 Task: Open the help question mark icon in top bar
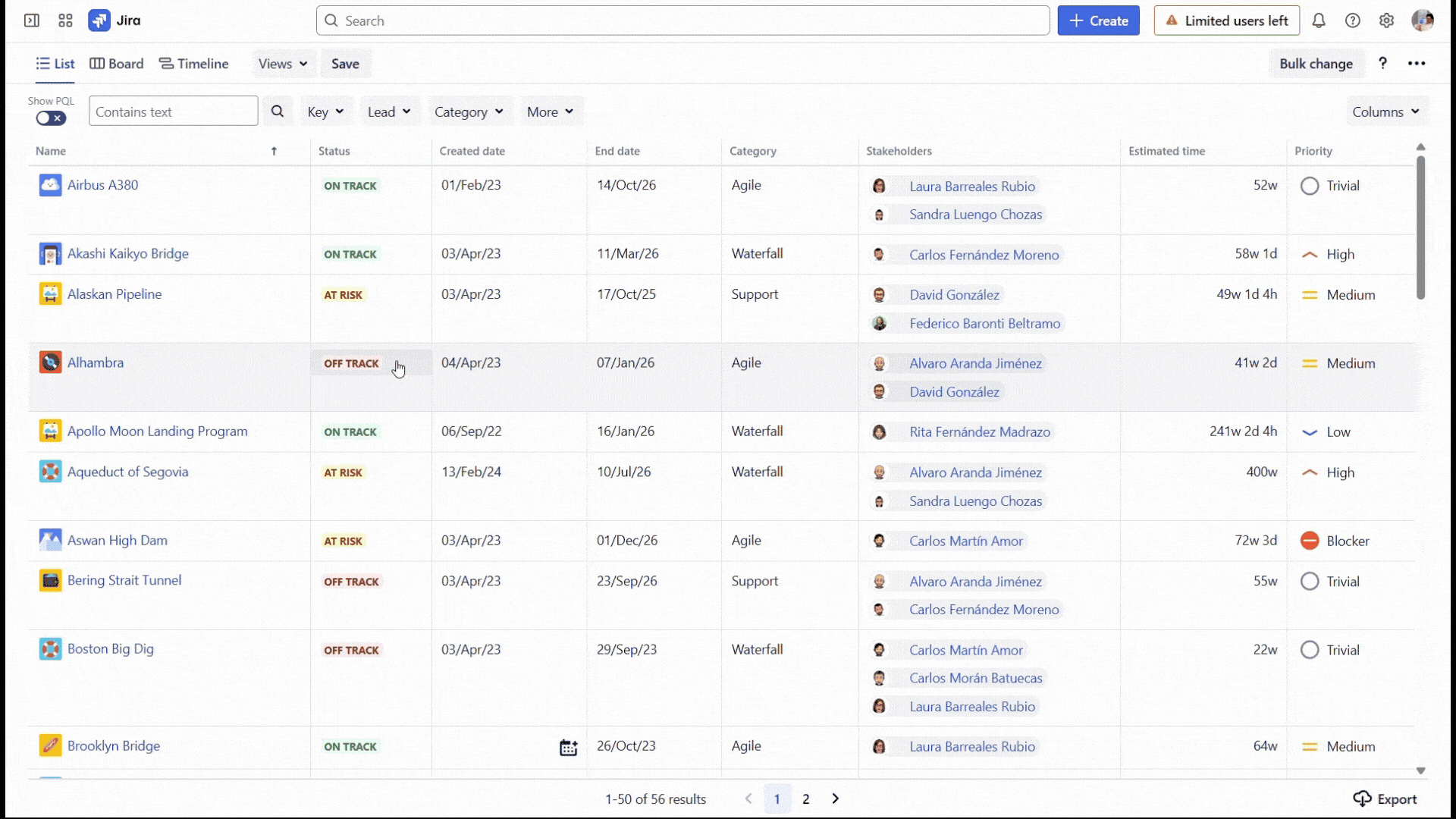pos(1353,20)
